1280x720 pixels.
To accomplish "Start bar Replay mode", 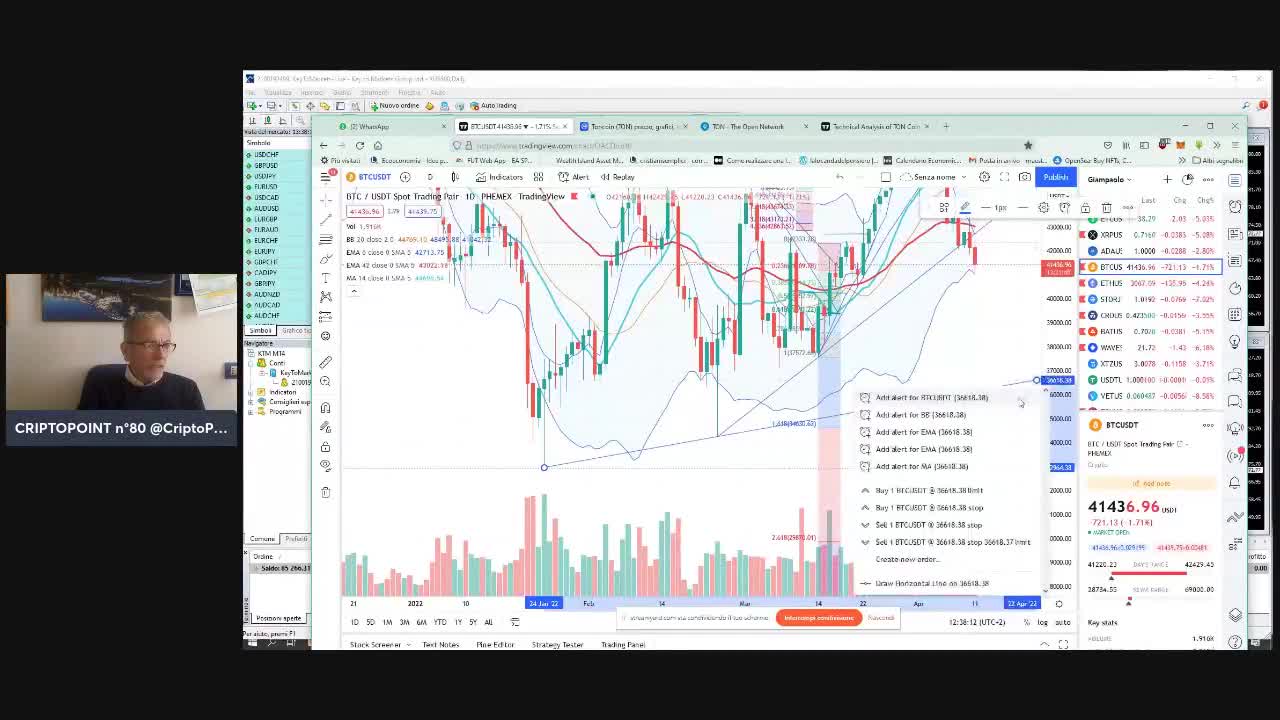I will click(x=618, y=177).
